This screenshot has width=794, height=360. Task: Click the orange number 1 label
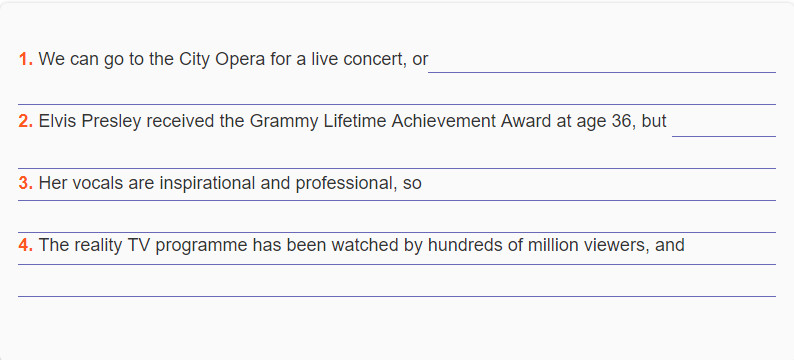(26, 59)
